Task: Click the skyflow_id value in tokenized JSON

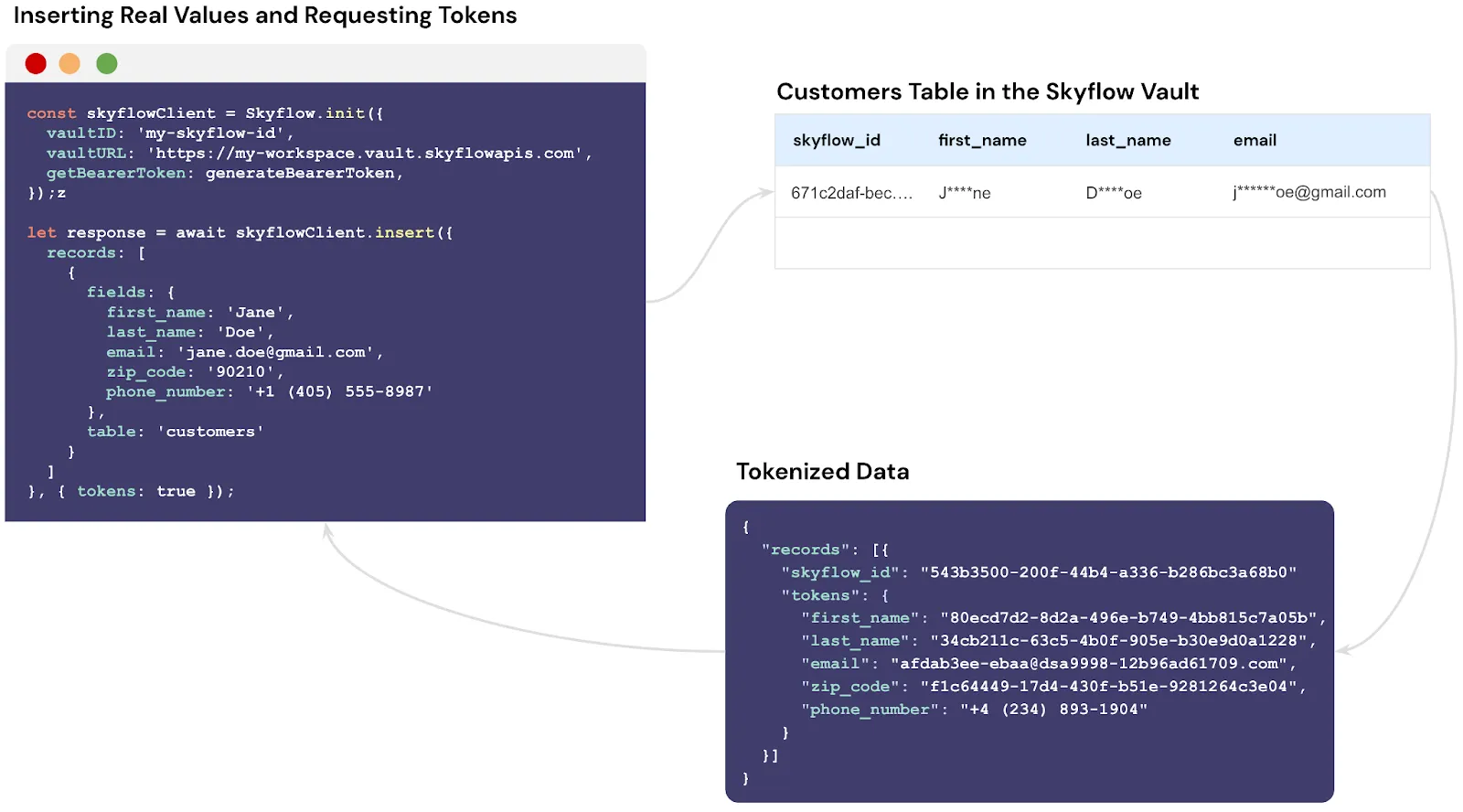Action: pos(1107,572)
